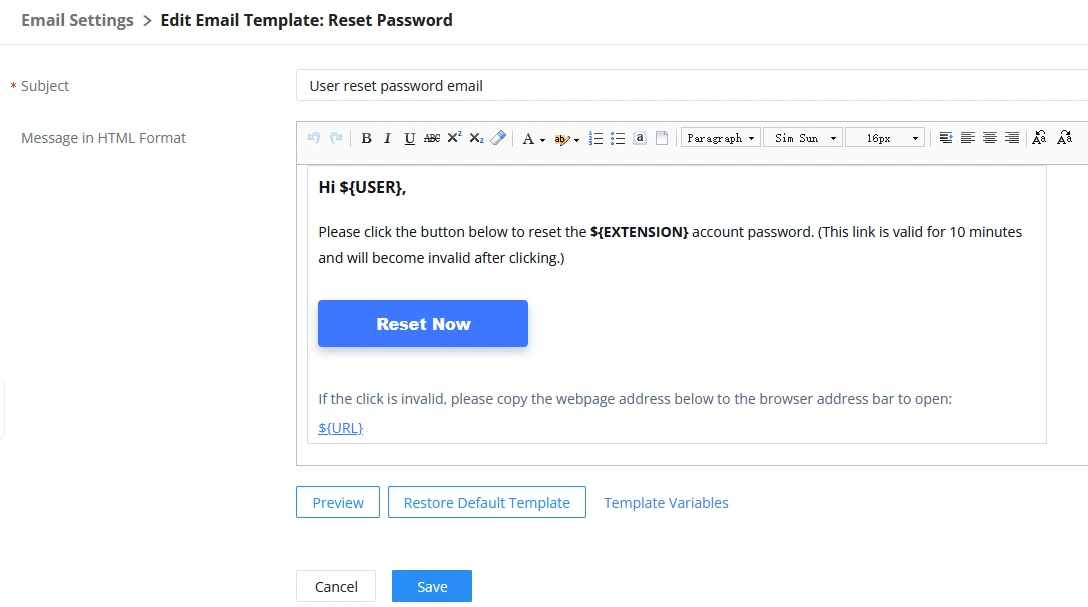Click the Preview button

[x=338, y=502]
